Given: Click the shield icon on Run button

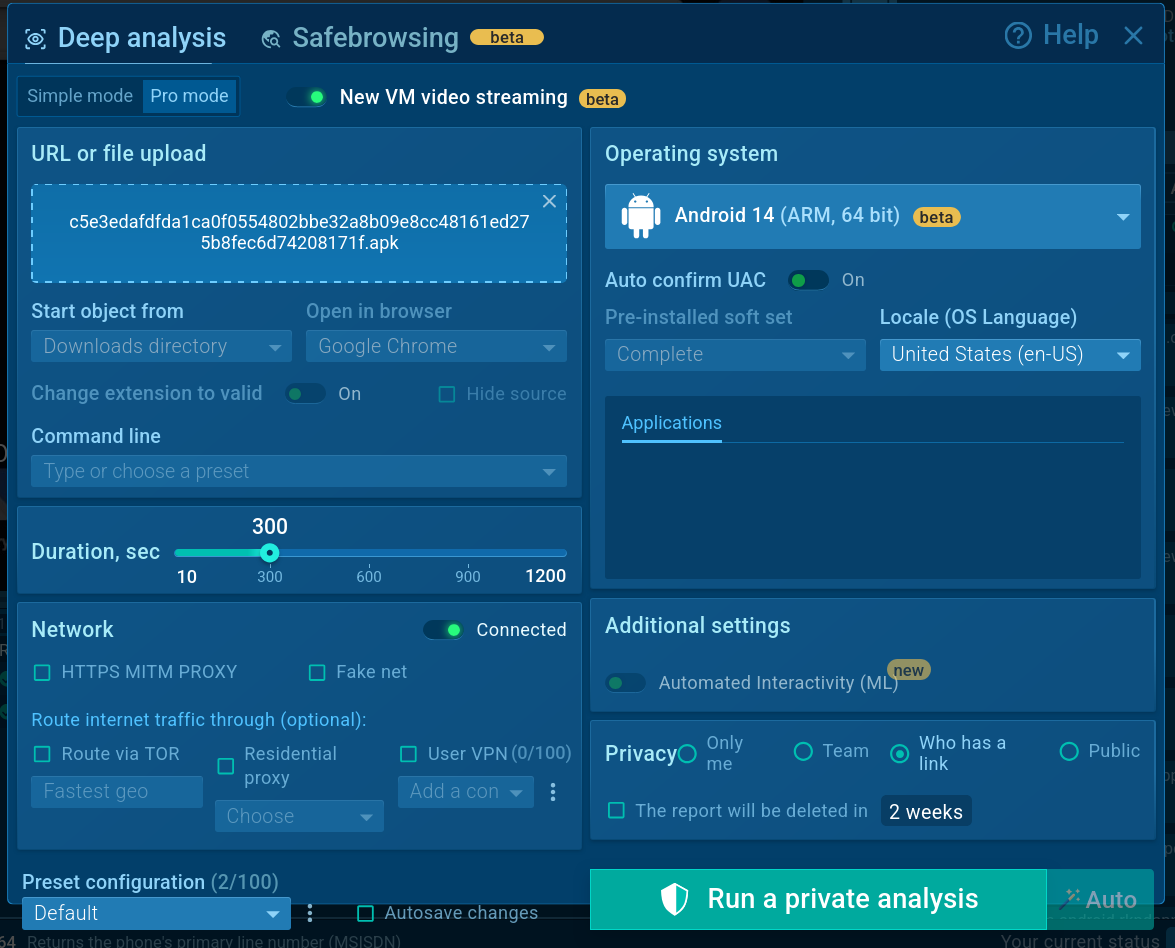Looking at the screenshot, I should (674, 899).
